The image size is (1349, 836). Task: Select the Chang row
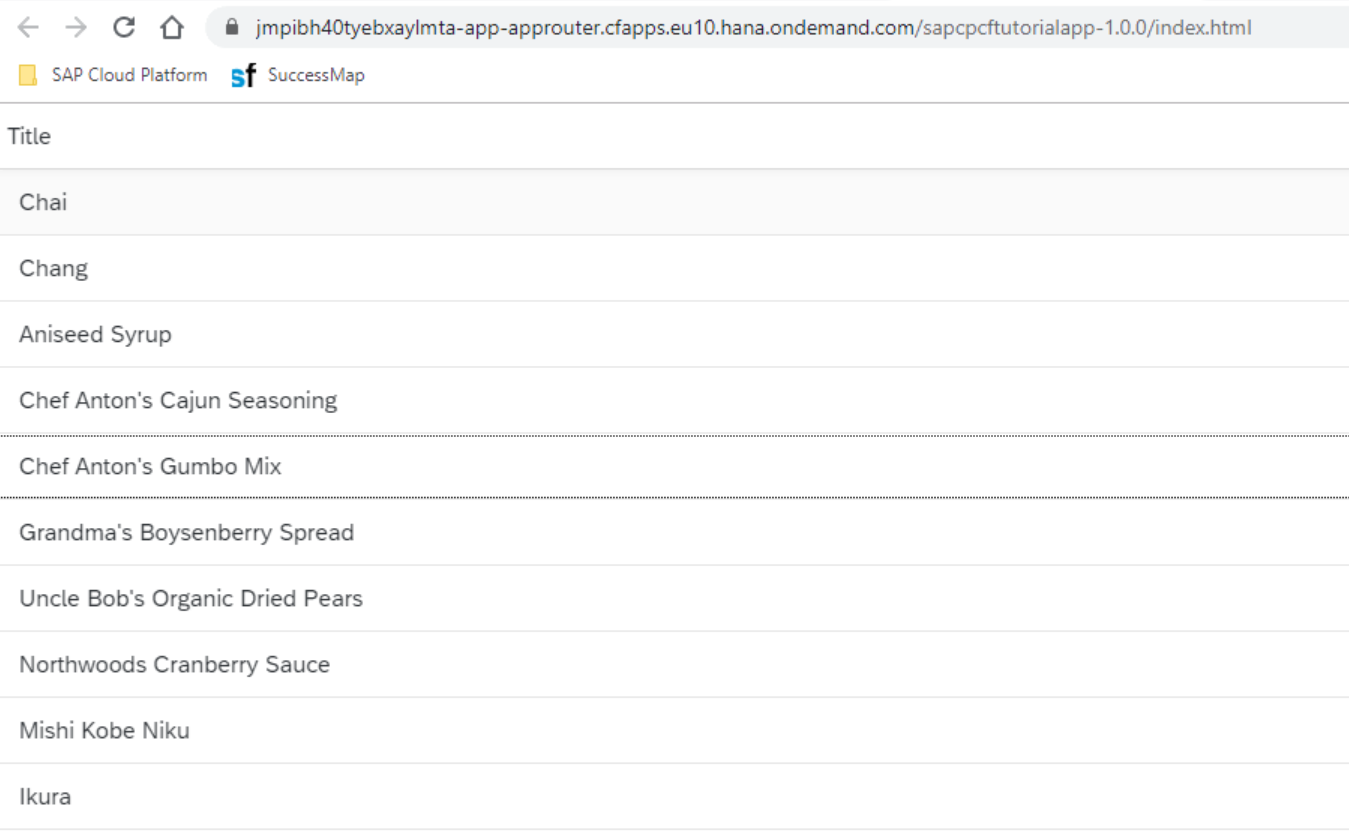click(674, 268)
